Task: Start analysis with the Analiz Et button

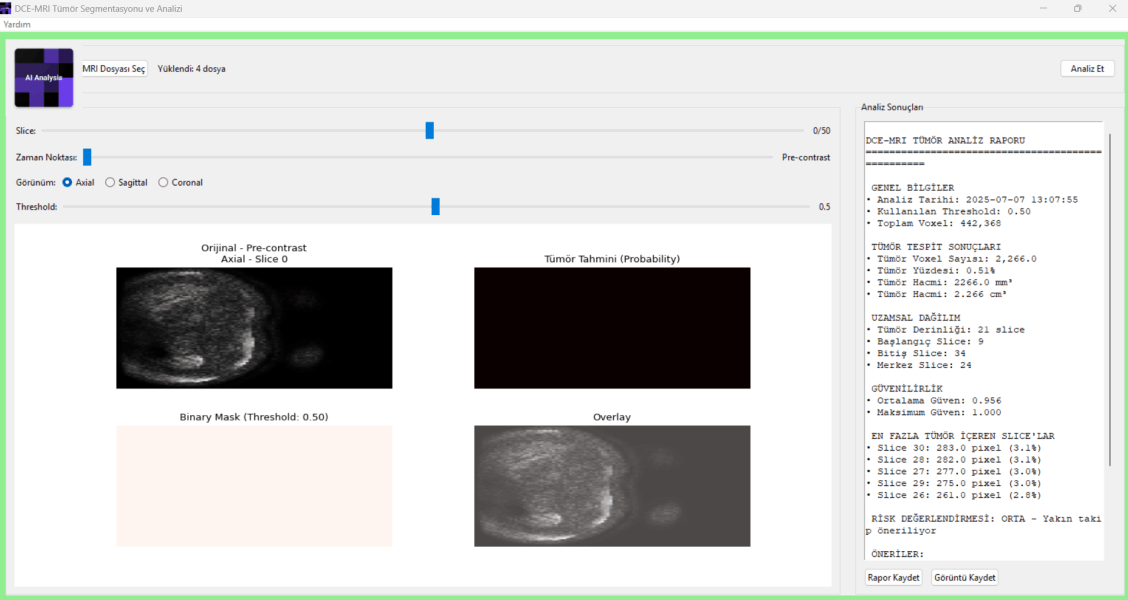Action: point(1087,69)
